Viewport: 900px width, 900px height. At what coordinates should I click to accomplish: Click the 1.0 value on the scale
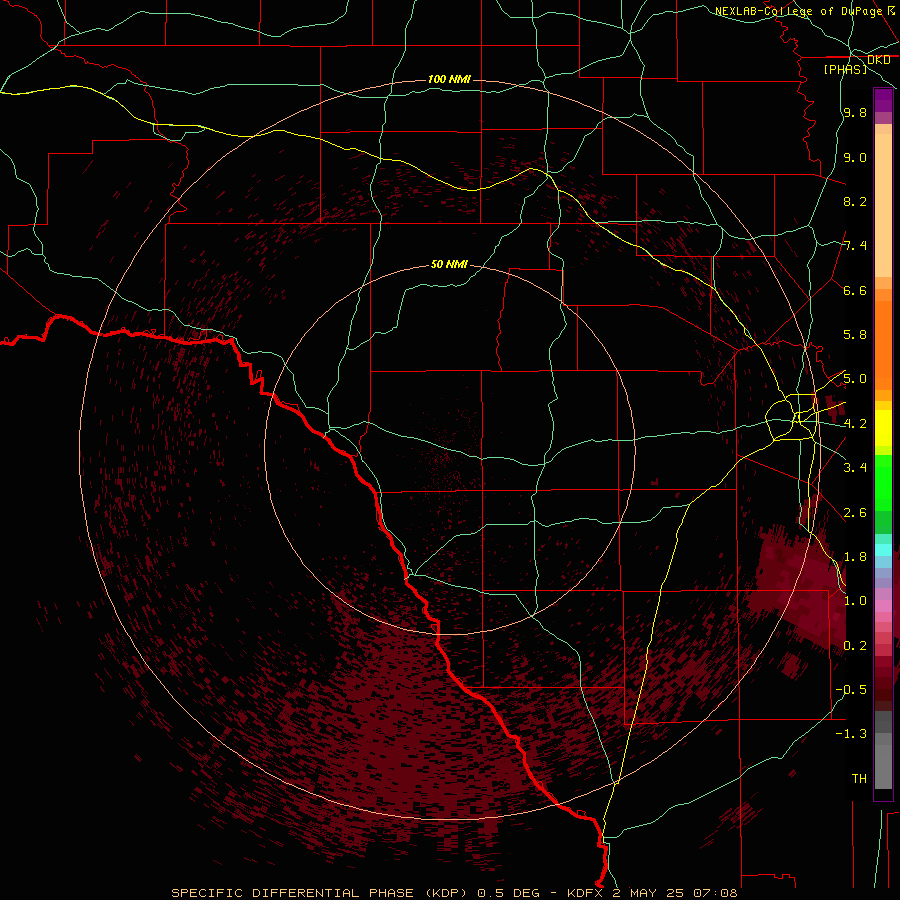[855, 601]
